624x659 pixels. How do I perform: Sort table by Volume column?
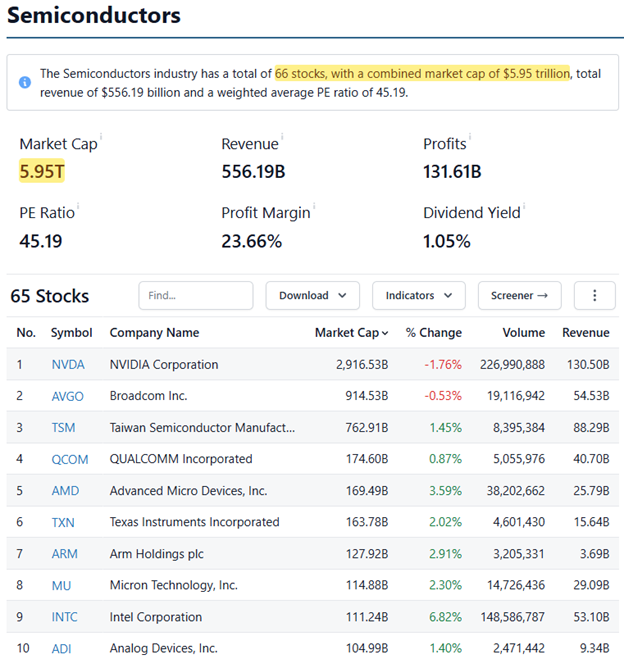tap(524, 333)
